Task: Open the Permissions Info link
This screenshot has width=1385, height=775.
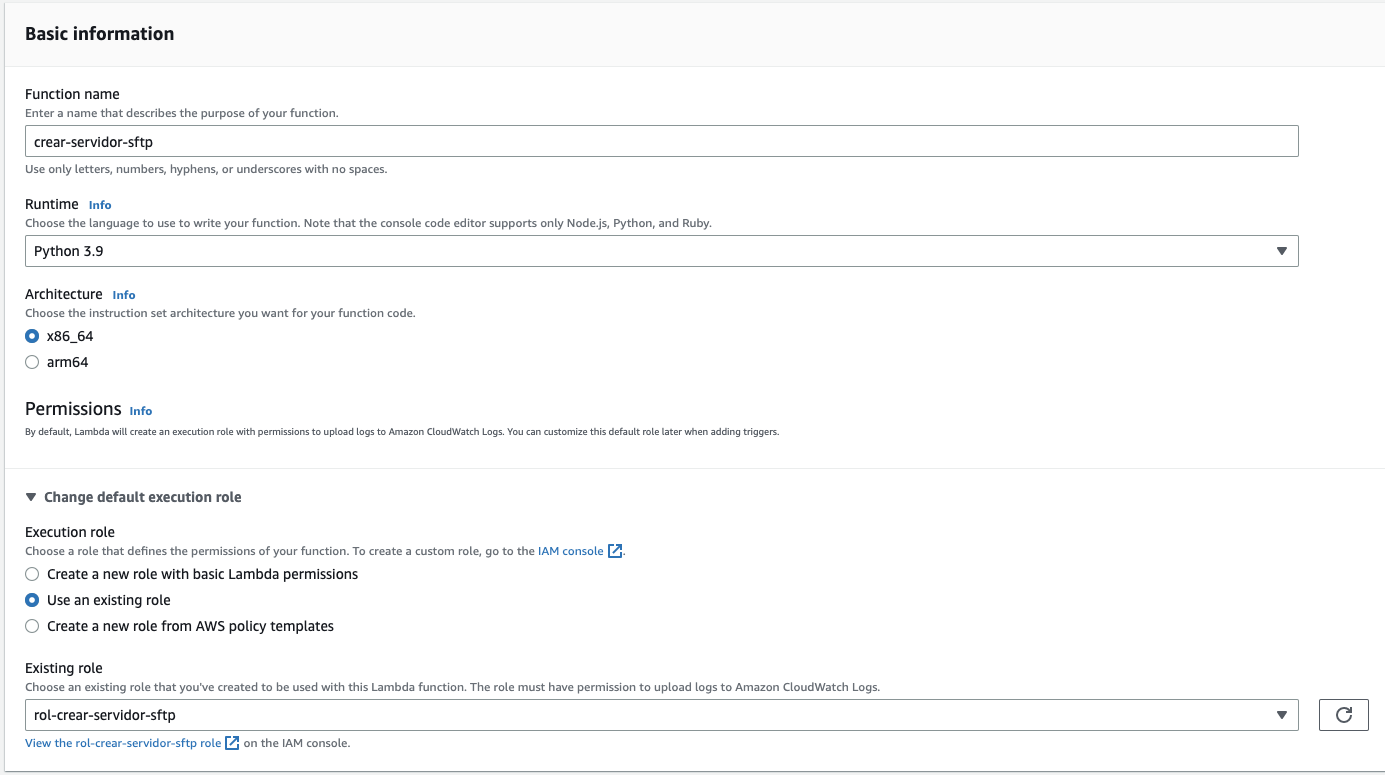Action: (x=141, y=411)
